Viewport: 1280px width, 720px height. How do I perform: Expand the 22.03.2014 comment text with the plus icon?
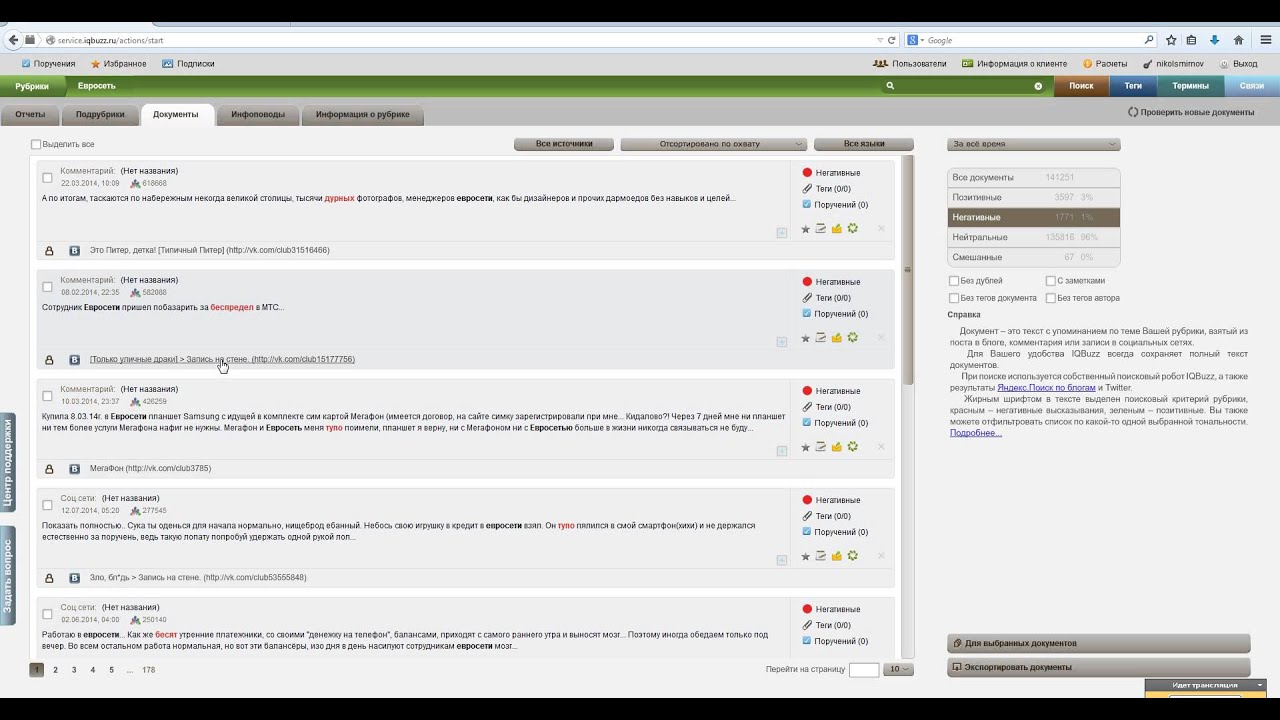pos(782,233)
